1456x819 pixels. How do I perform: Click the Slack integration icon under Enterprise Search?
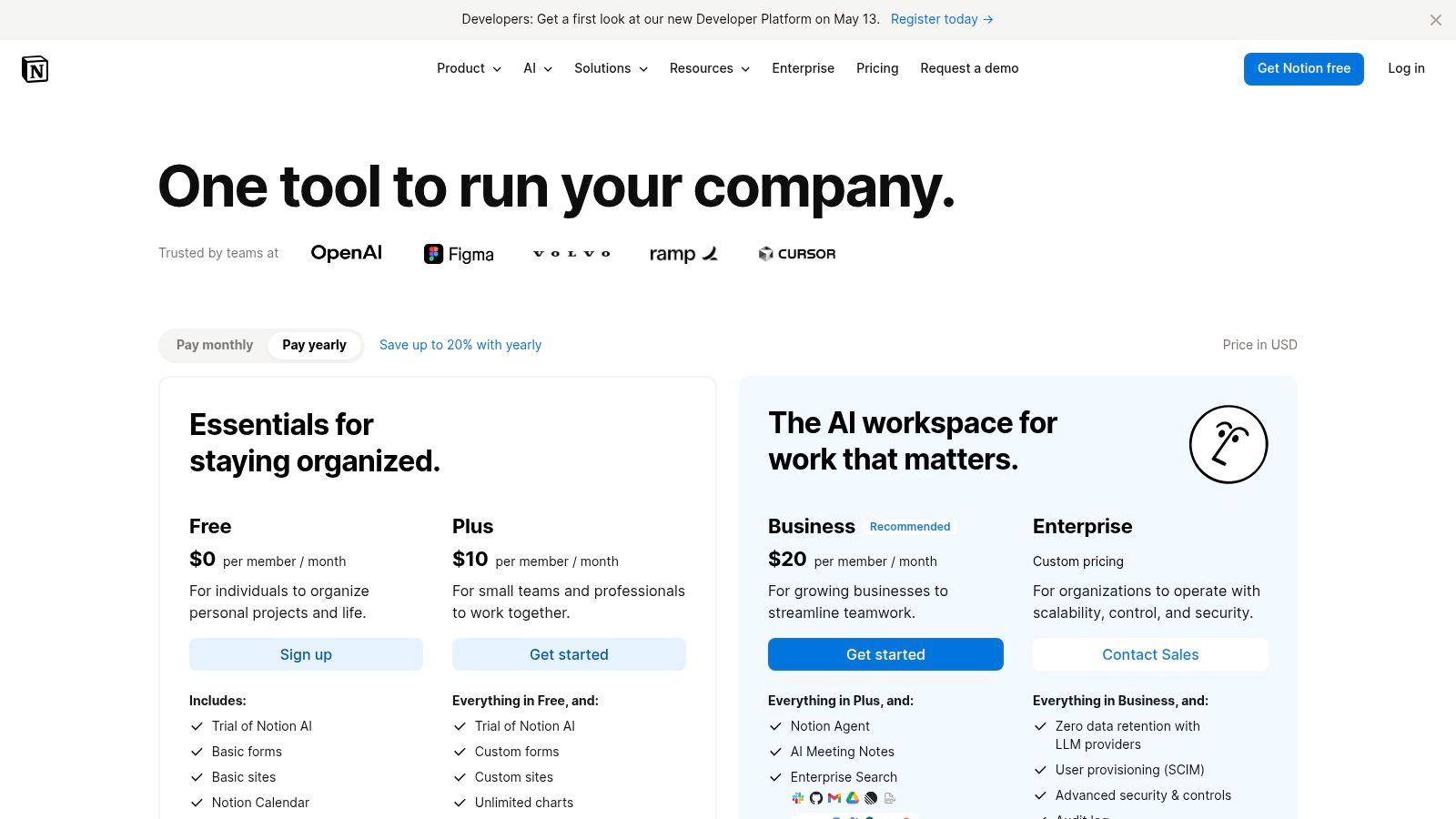click(798, 798)
